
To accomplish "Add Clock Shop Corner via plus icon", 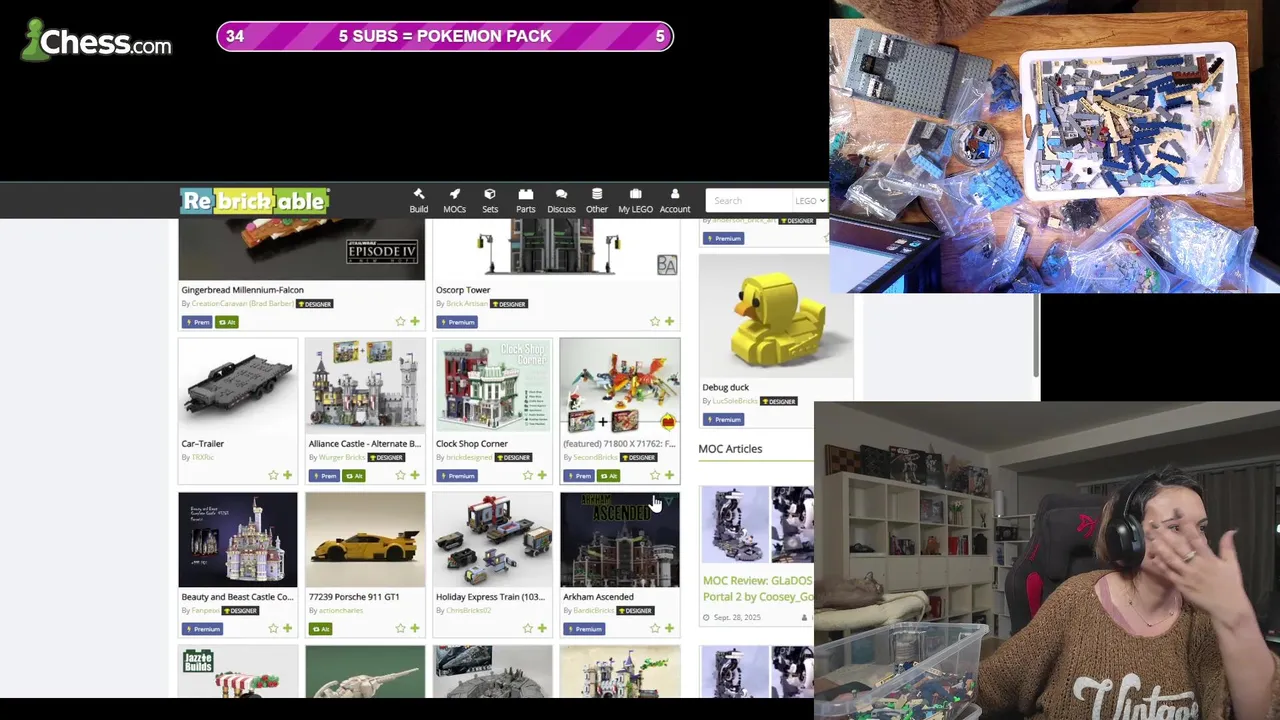I will (x=542, y=476).
